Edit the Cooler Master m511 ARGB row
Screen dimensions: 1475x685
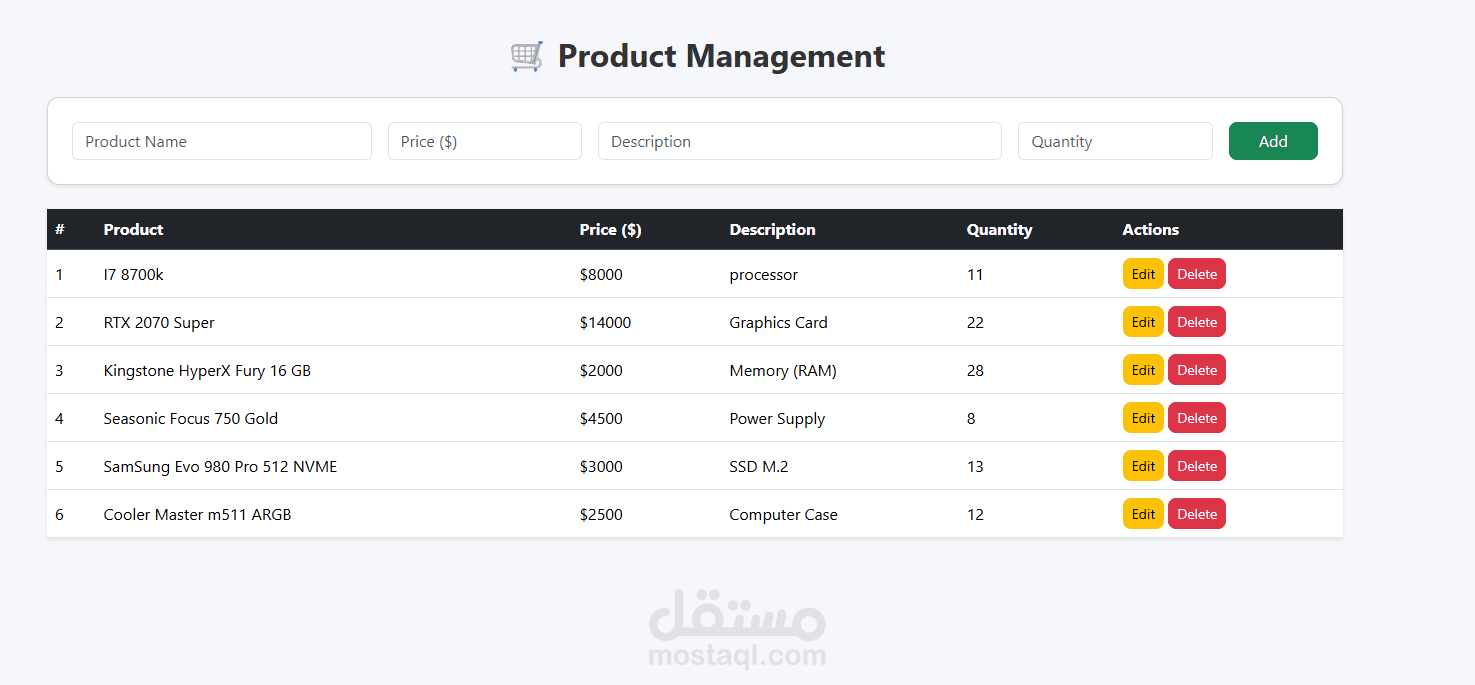click(1143, 514)
